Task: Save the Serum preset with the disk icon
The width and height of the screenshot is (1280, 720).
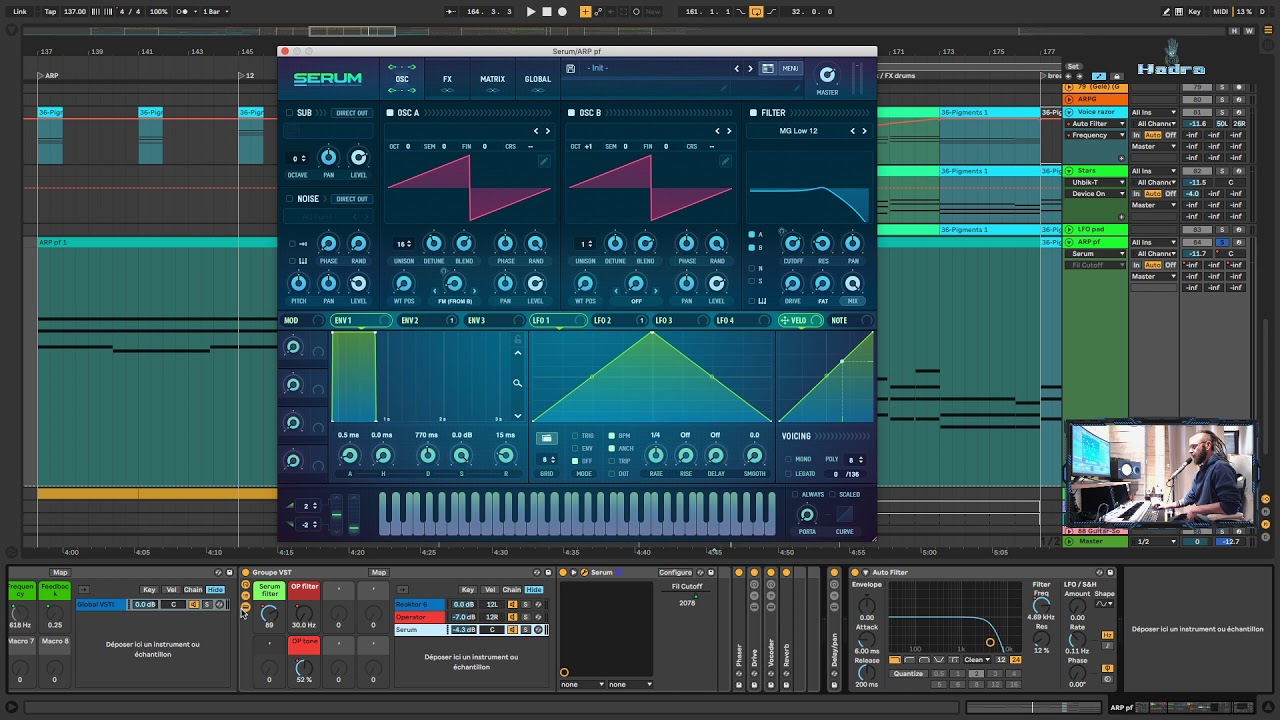Action: point(570,68)
